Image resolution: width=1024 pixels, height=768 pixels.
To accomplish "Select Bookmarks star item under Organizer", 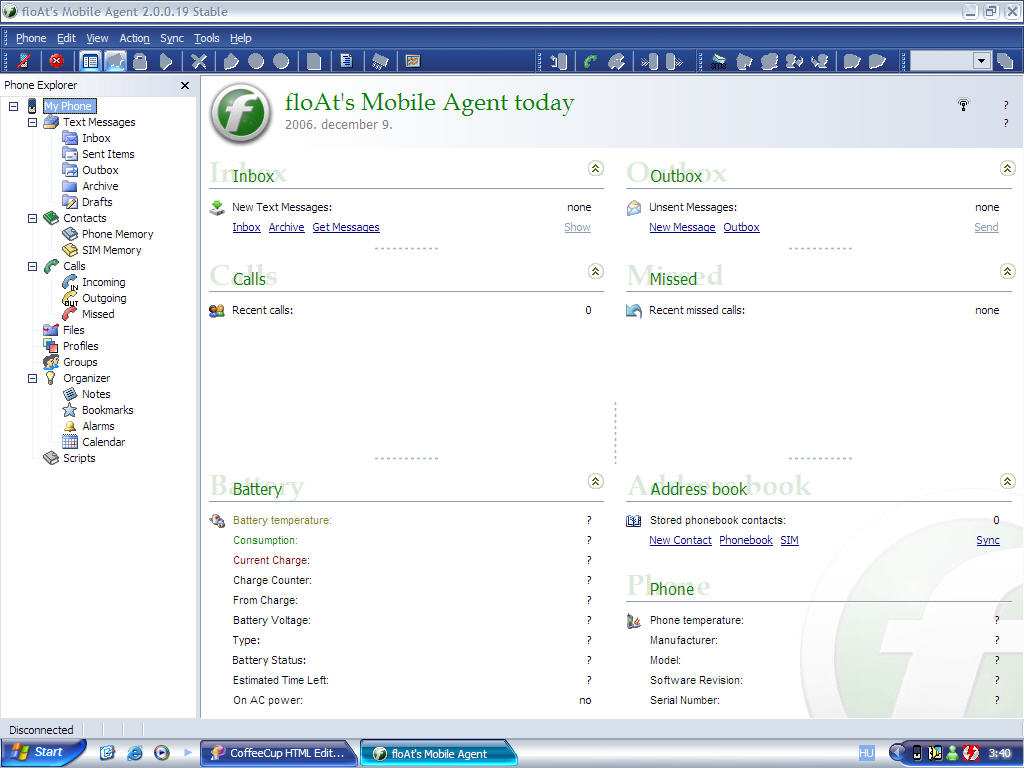I will (x=107, y=410).
